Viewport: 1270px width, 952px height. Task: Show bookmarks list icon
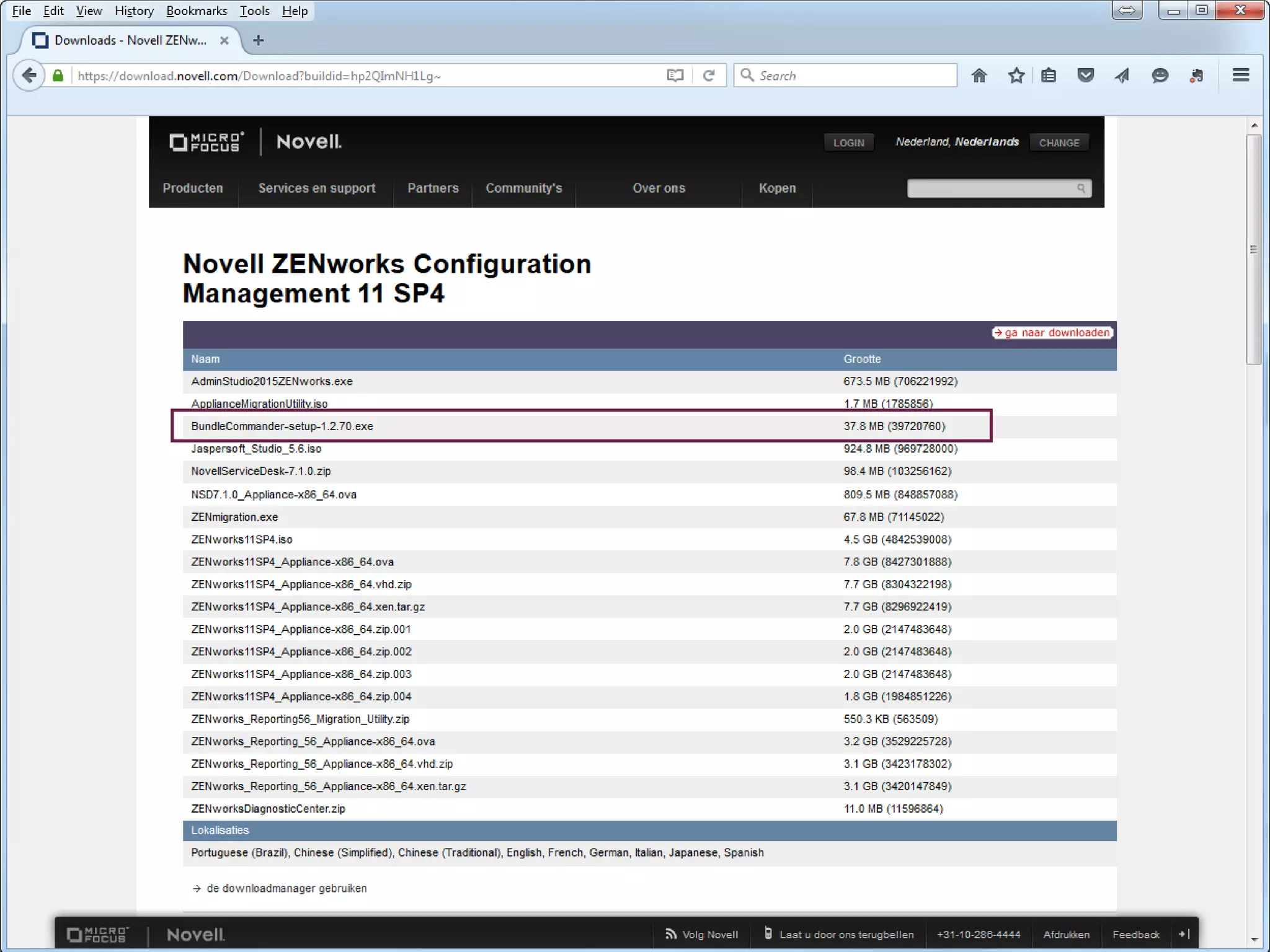pos(1049,76)
